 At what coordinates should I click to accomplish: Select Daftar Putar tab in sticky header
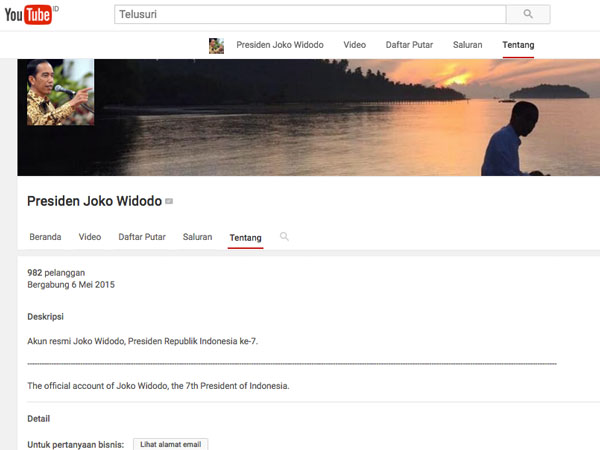[x=409, y=45]
